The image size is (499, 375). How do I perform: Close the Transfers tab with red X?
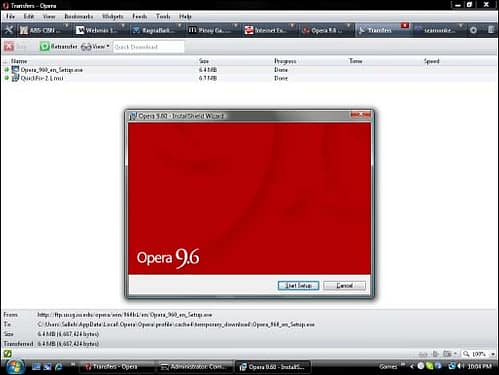pyautogui.click(x=404, y=25)
